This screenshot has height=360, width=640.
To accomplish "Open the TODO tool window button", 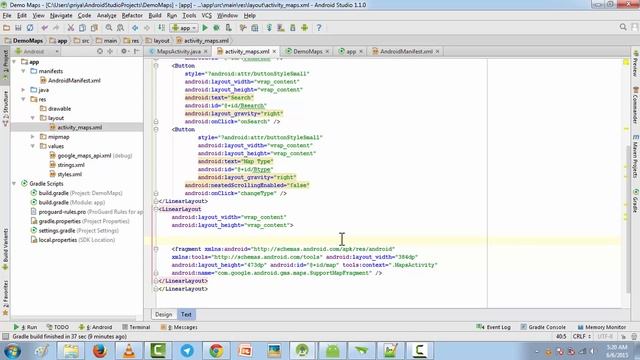I will [58, 327].
